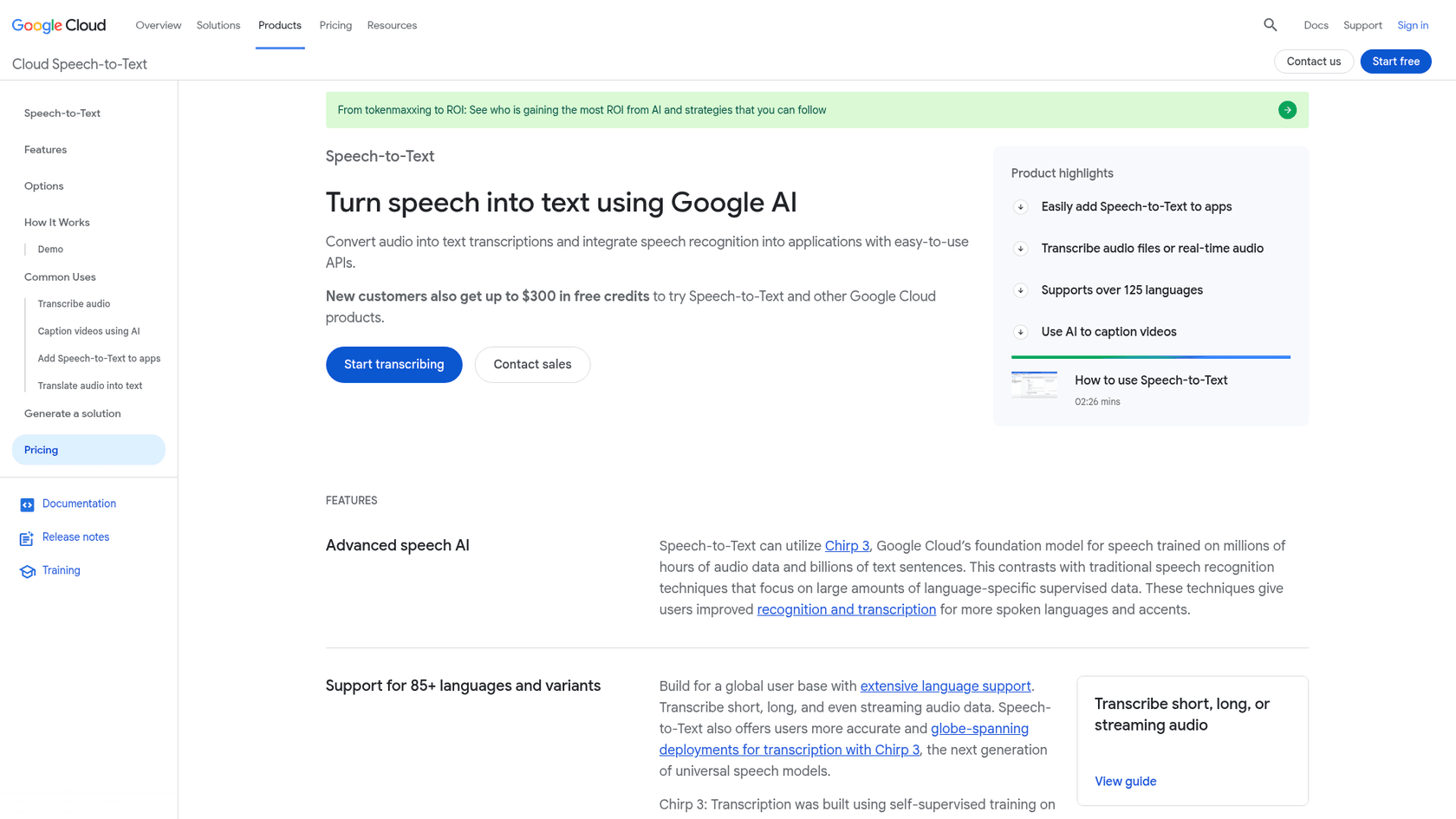Select Transcribe audio in the sidebar

74,304
